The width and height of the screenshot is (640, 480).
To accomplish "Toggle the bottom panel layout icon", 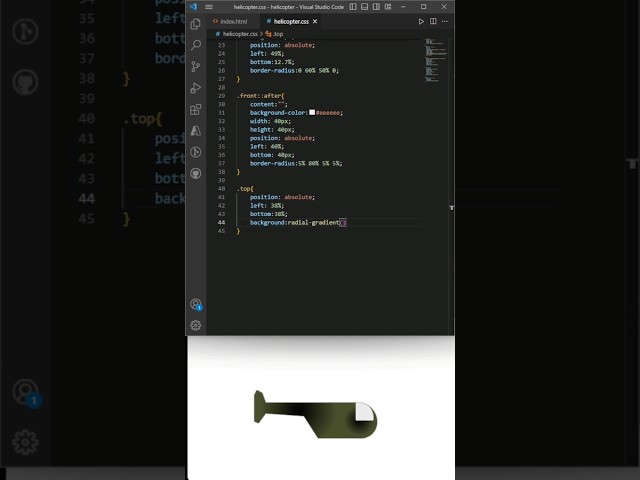I will tap(364, 7).
